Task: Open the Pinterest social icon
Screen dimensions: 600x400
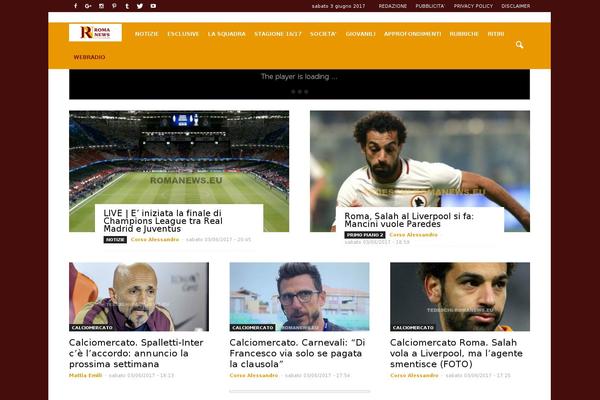Action: pos(114,6)
